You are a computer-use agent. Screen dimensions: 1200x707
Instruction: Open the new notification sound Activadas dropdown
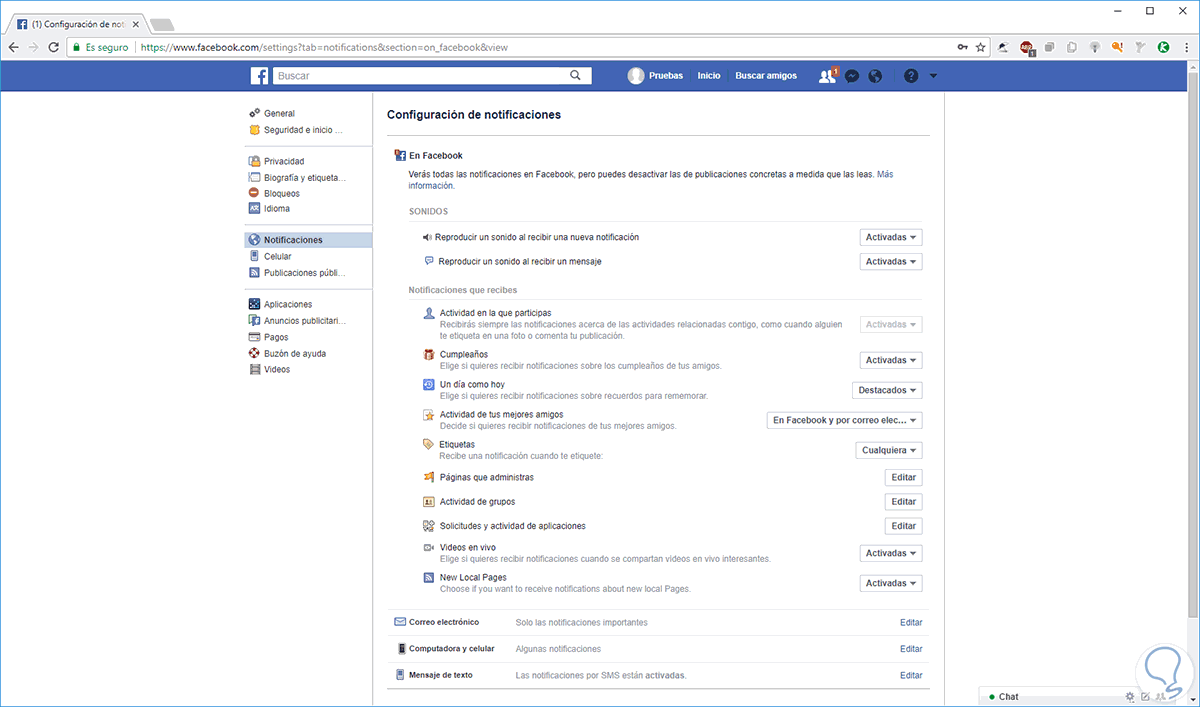click(x=891, y=237)
